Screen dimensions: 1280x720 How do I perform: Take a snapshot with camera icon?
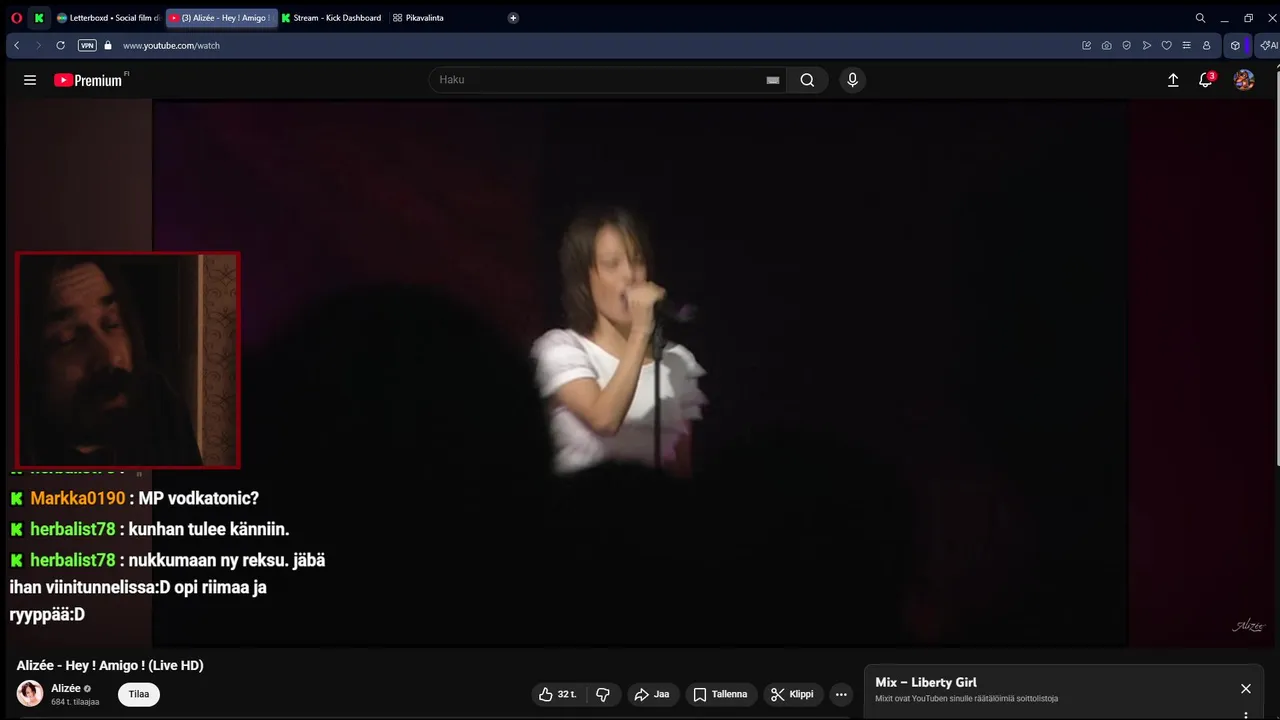pos(1106,45)
